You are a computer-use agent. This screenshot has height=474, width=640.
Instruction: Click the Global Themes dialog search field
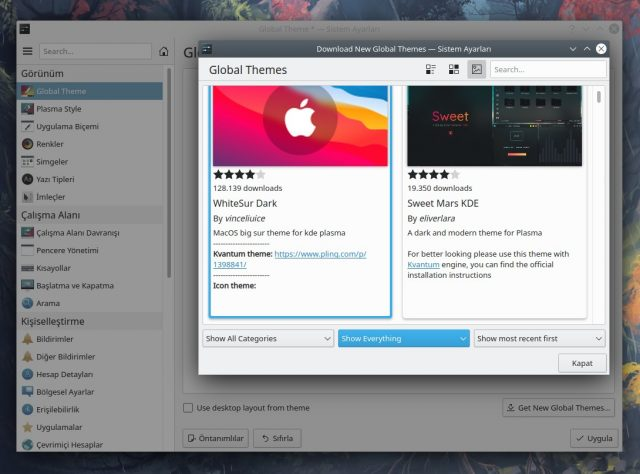(x=548, y=69)
